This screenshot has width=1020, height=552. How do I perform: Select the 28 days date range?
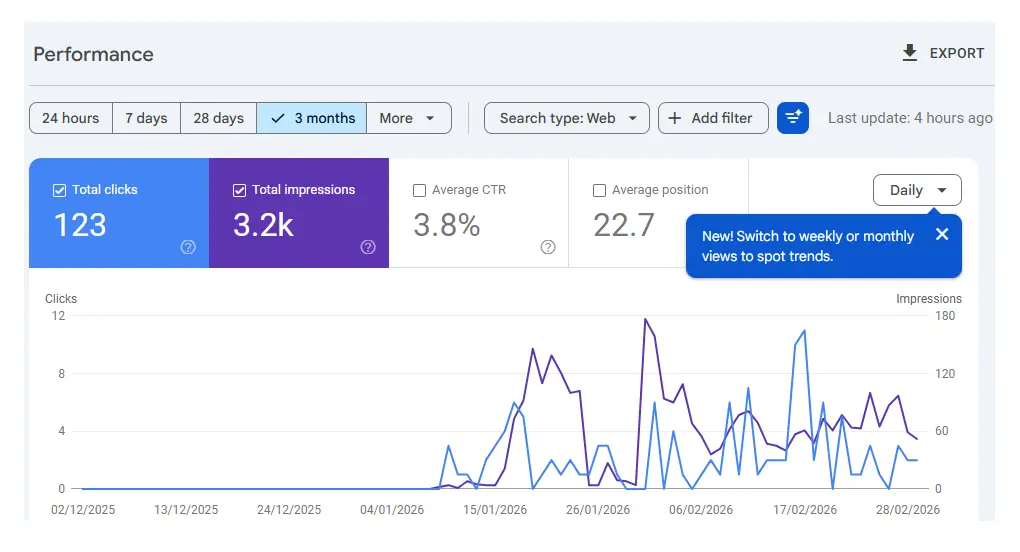point(218,118)
